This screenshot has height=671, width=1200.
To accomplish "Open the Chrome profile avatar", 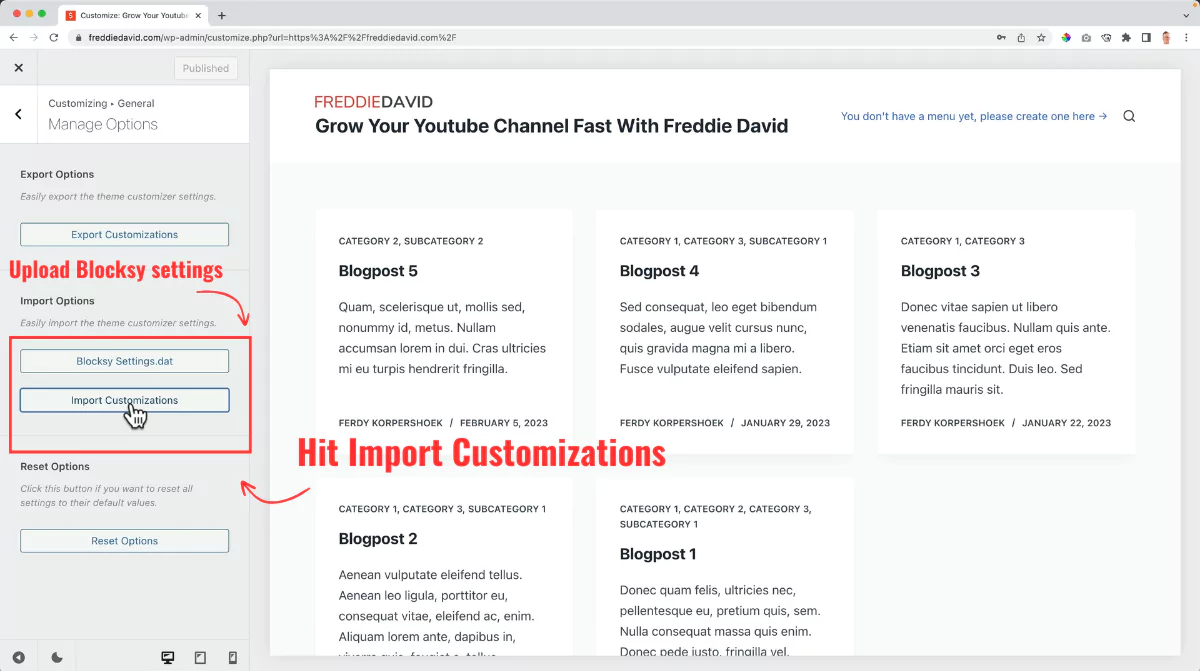I will 1165,37.
